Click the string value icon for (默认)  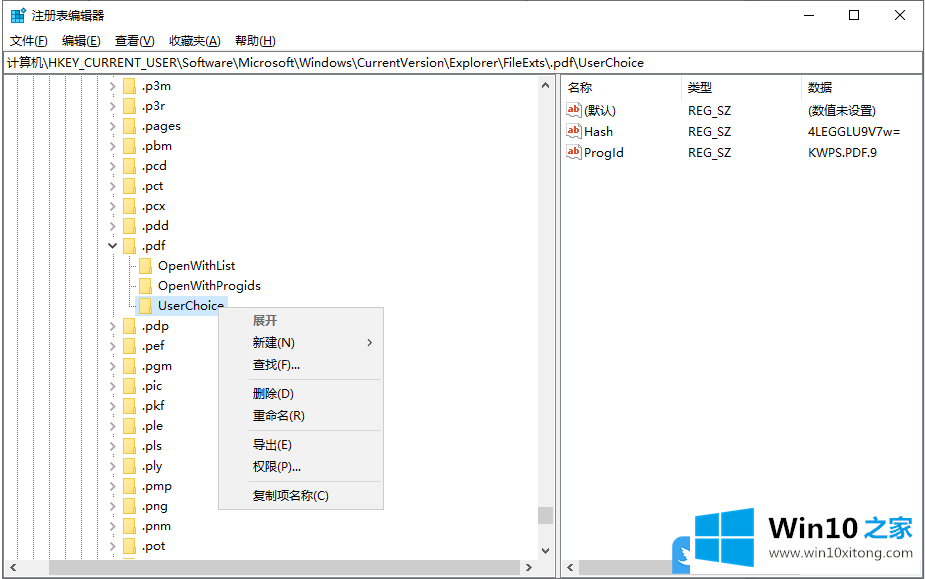click(573, 110)
